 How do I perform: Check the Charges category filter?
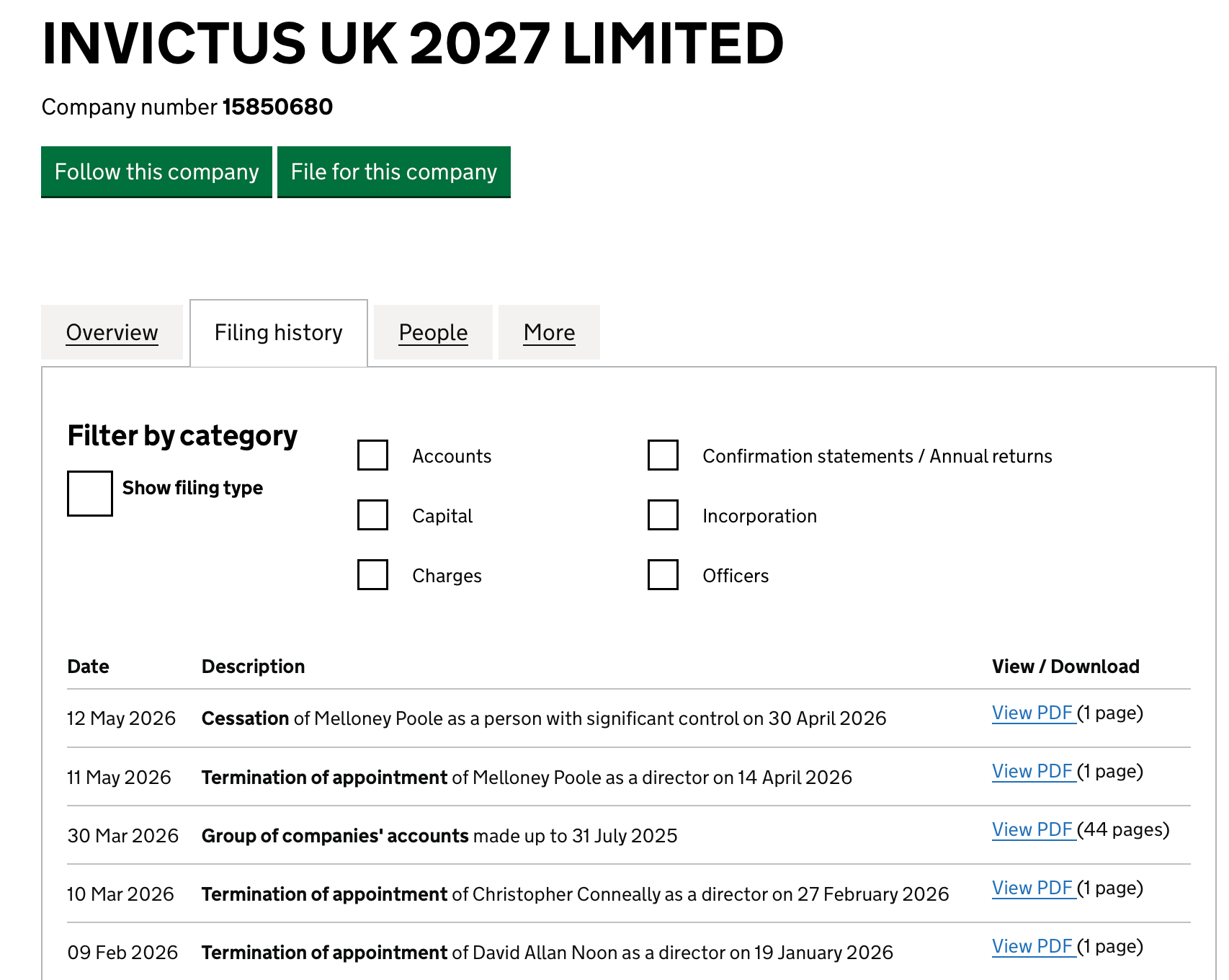(373, 575)
